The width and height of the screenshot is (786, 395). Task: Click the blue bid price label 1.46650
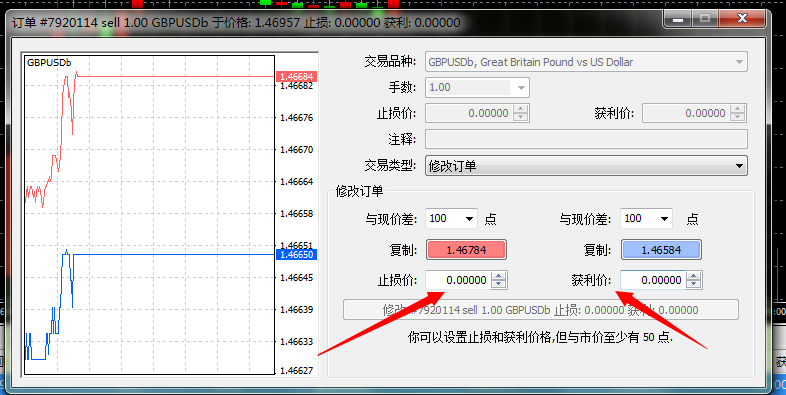(296, 255)
